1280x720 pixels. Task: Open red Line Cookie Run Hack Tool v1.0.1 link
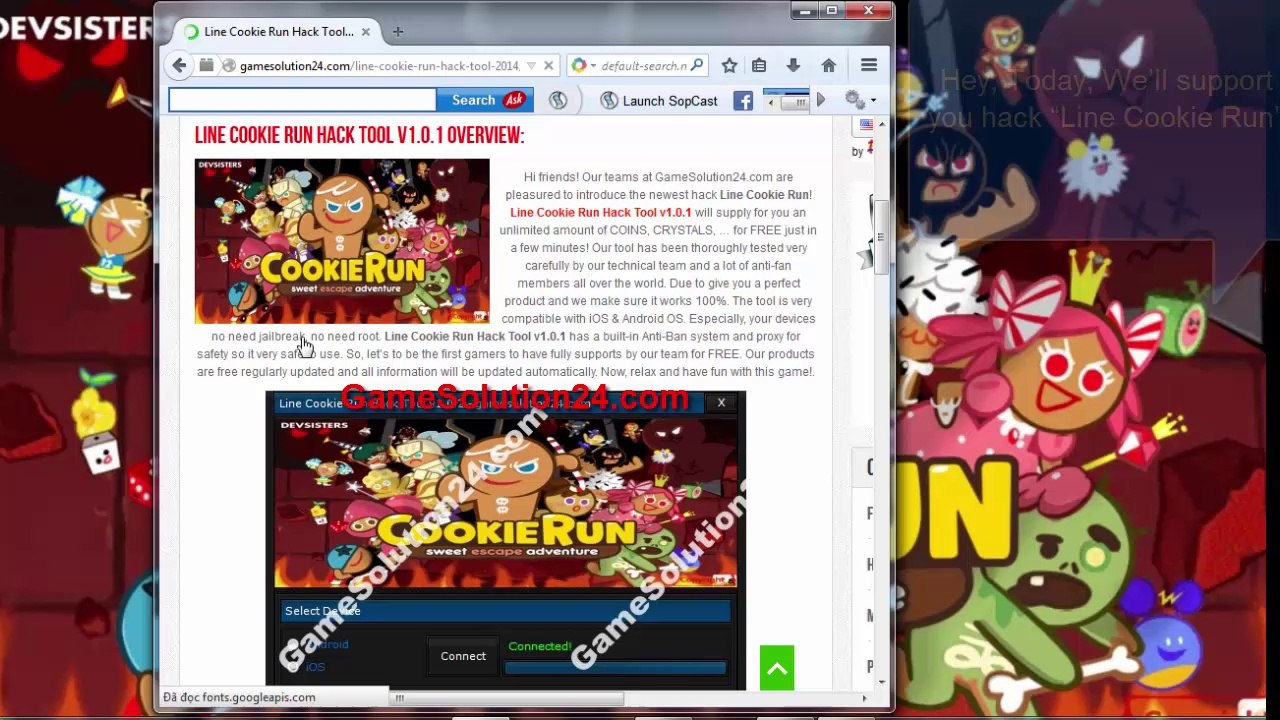[x=600, y=212]
